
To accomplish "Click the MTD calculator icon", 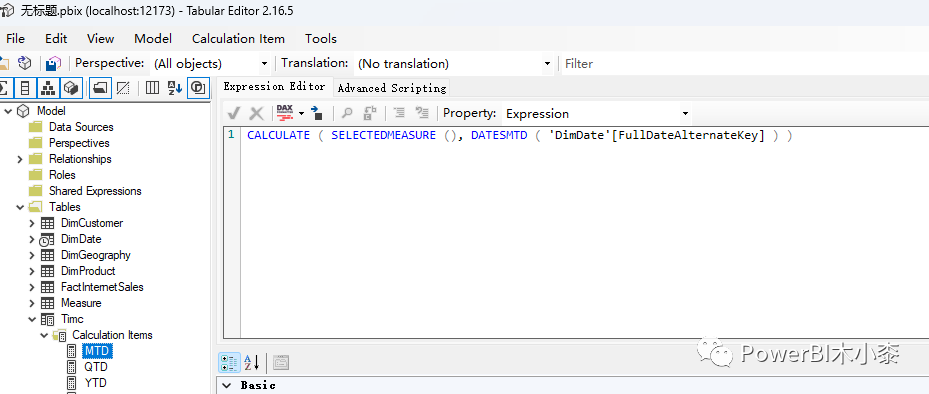I will 72,351.
